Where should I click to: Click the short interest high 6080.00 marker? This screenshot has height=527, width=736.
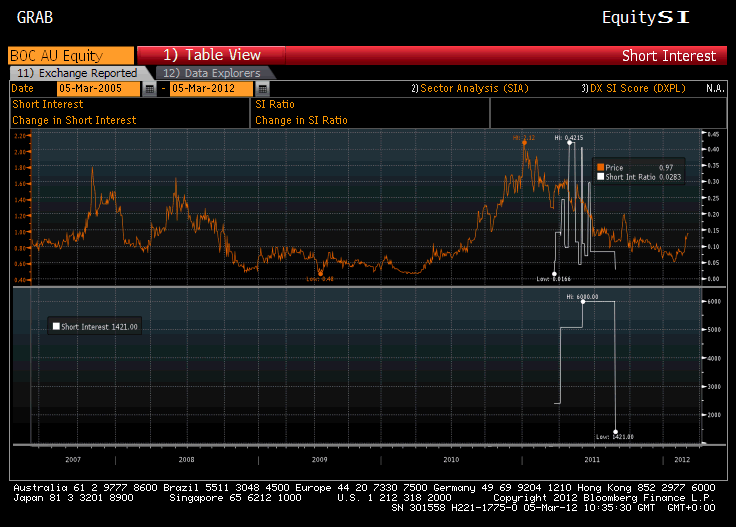point(583,302)
